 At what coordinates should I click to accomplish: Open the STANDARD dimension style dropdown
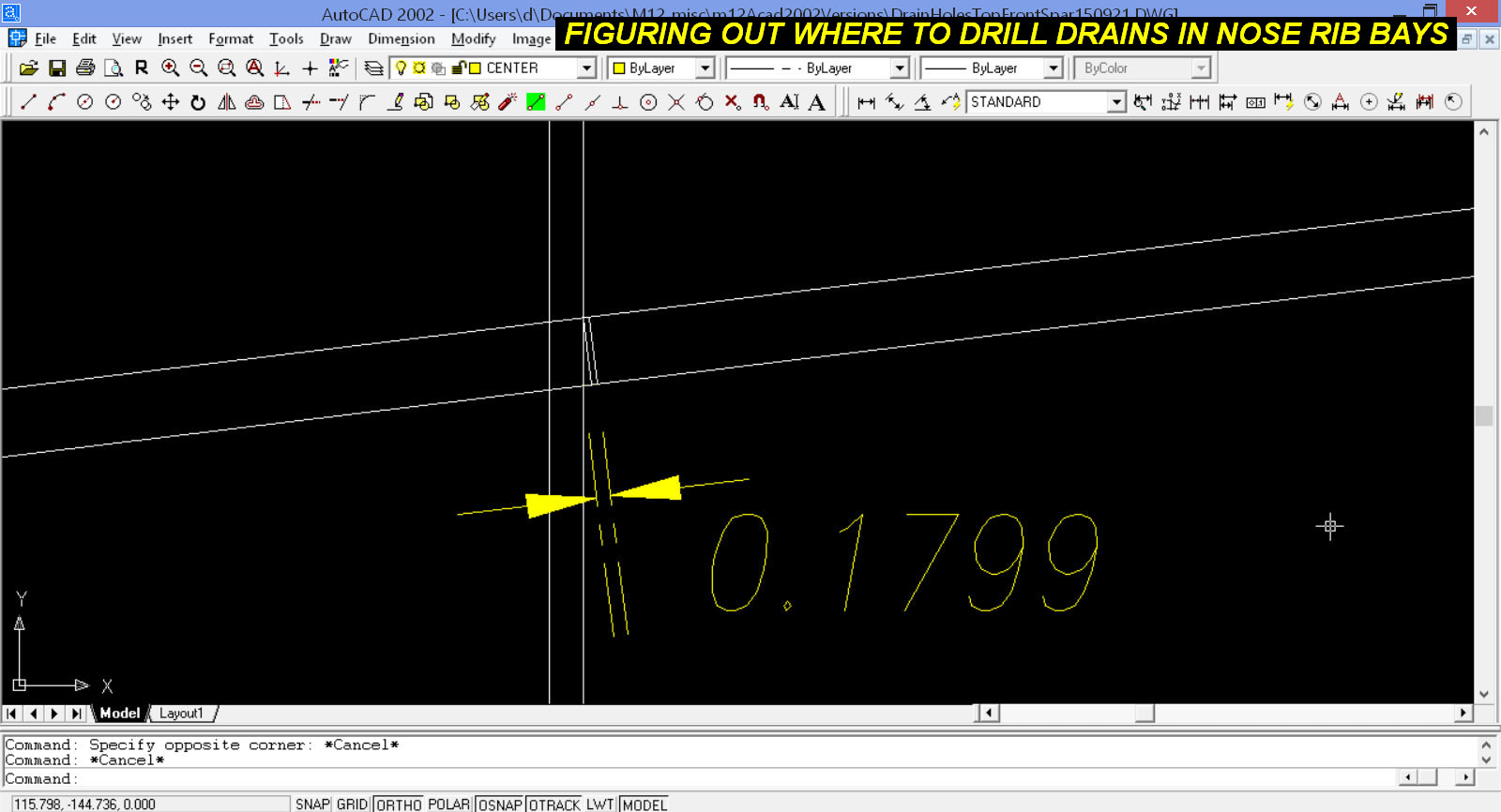point(1115,102)
